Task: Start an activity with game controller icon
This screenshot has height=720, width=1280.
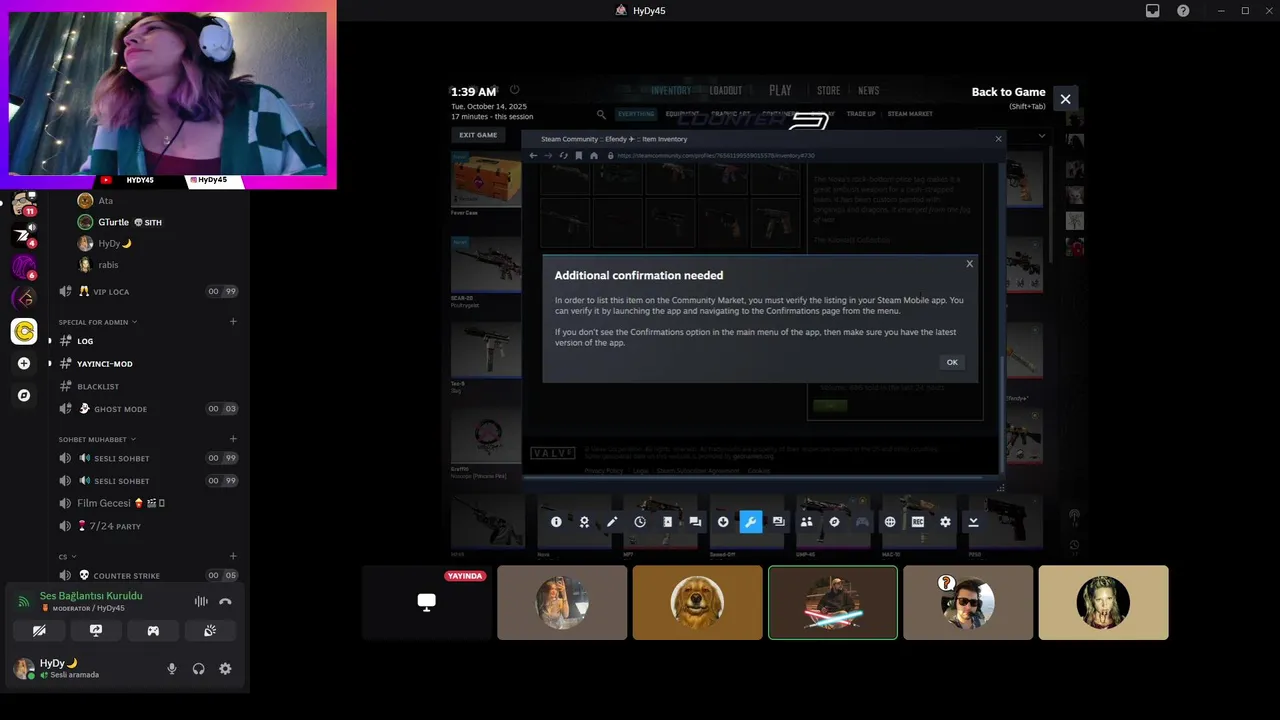Action: point(153,631)
